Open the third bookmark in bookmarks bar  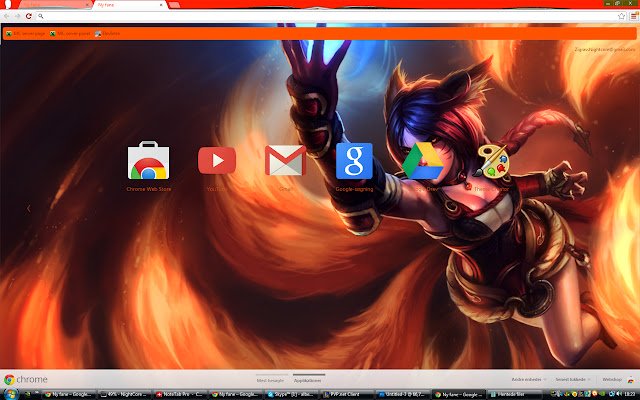(108, 33)
